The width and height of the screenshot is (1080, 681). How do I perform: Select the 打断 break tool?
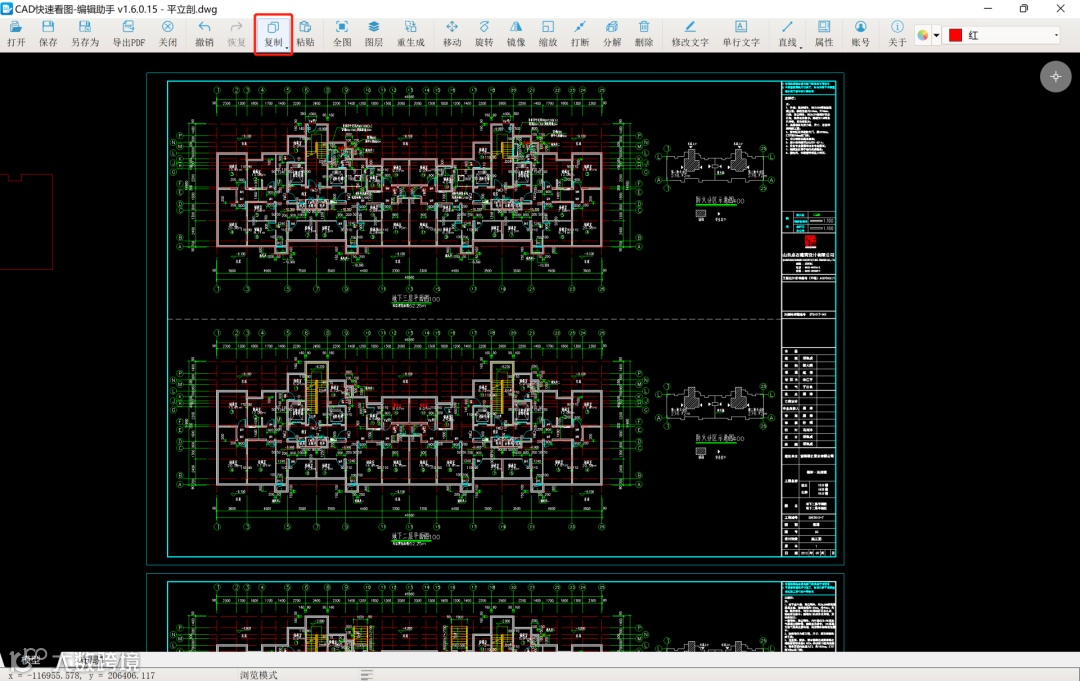pyautogui.click(x=580, y=34)
